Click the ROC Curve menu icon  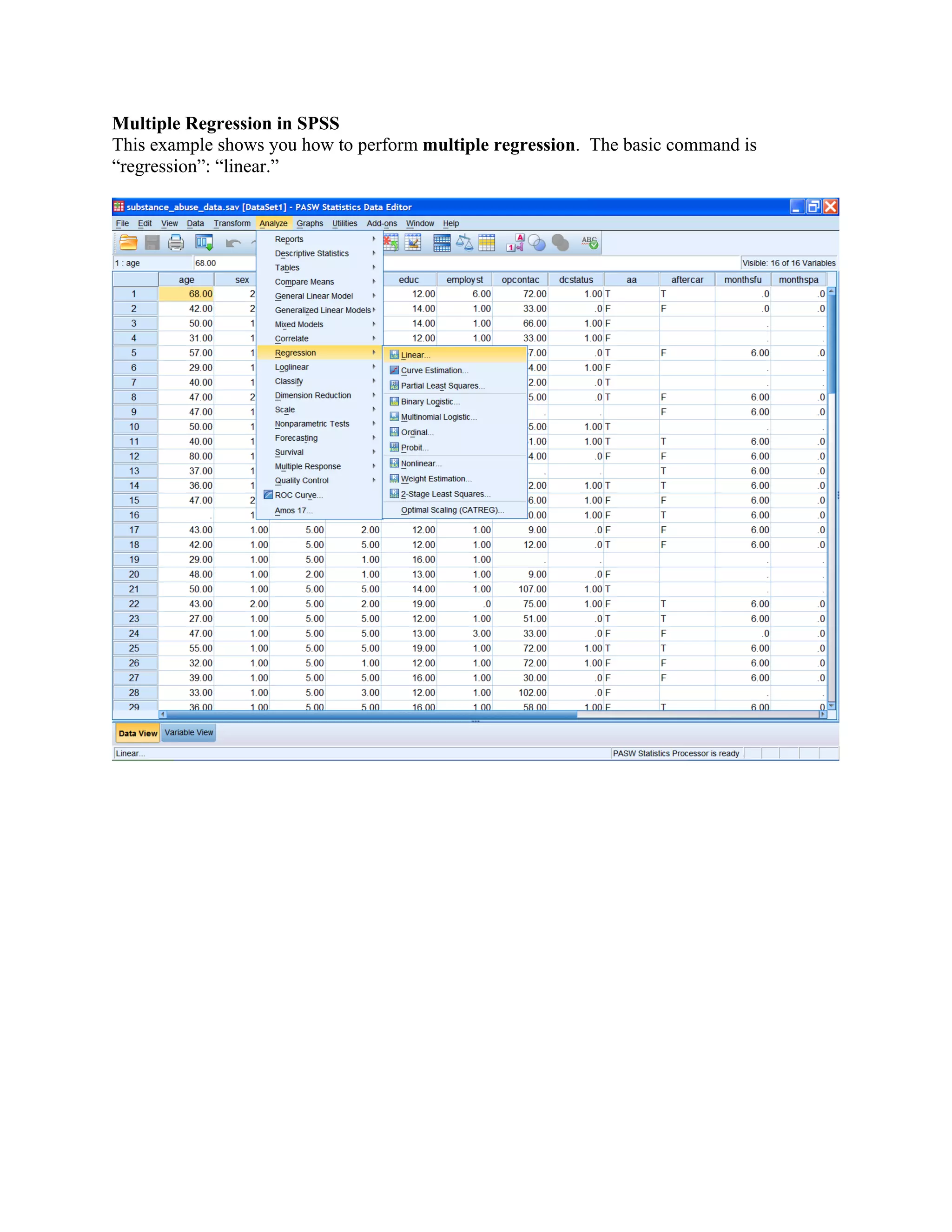(x=269, y=495)
